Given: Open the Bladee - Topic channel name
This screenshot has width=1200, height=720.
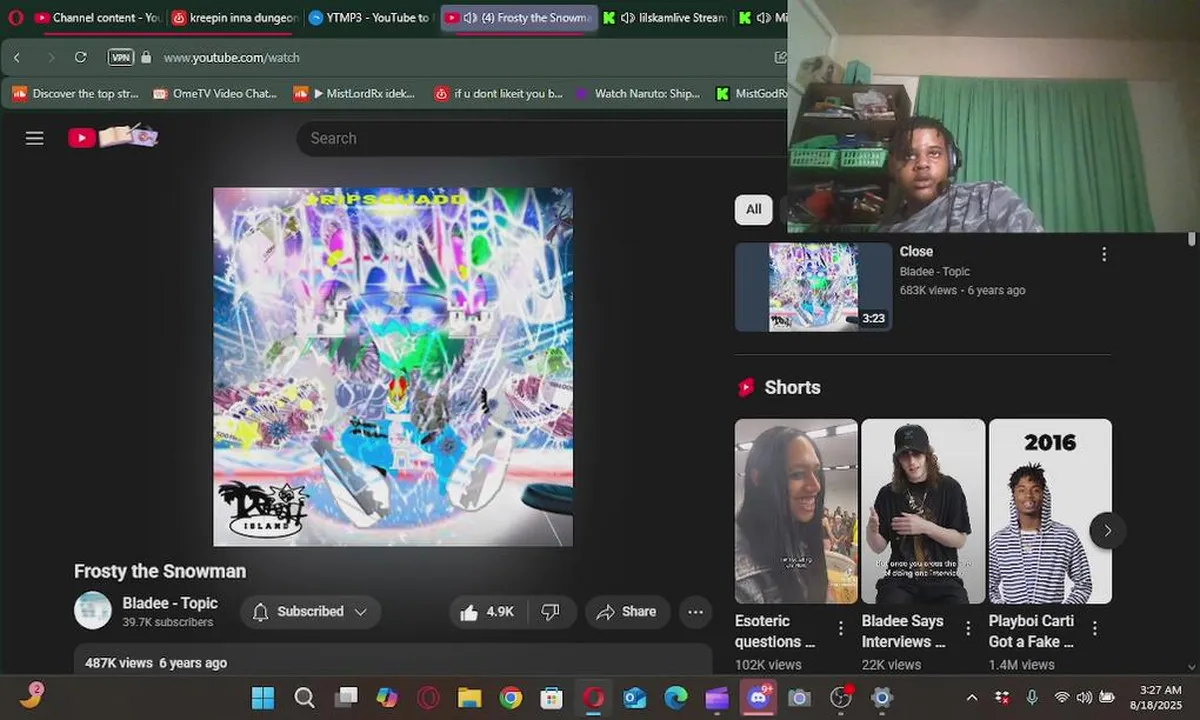Looking at the screenshot, I should [170, 603].
